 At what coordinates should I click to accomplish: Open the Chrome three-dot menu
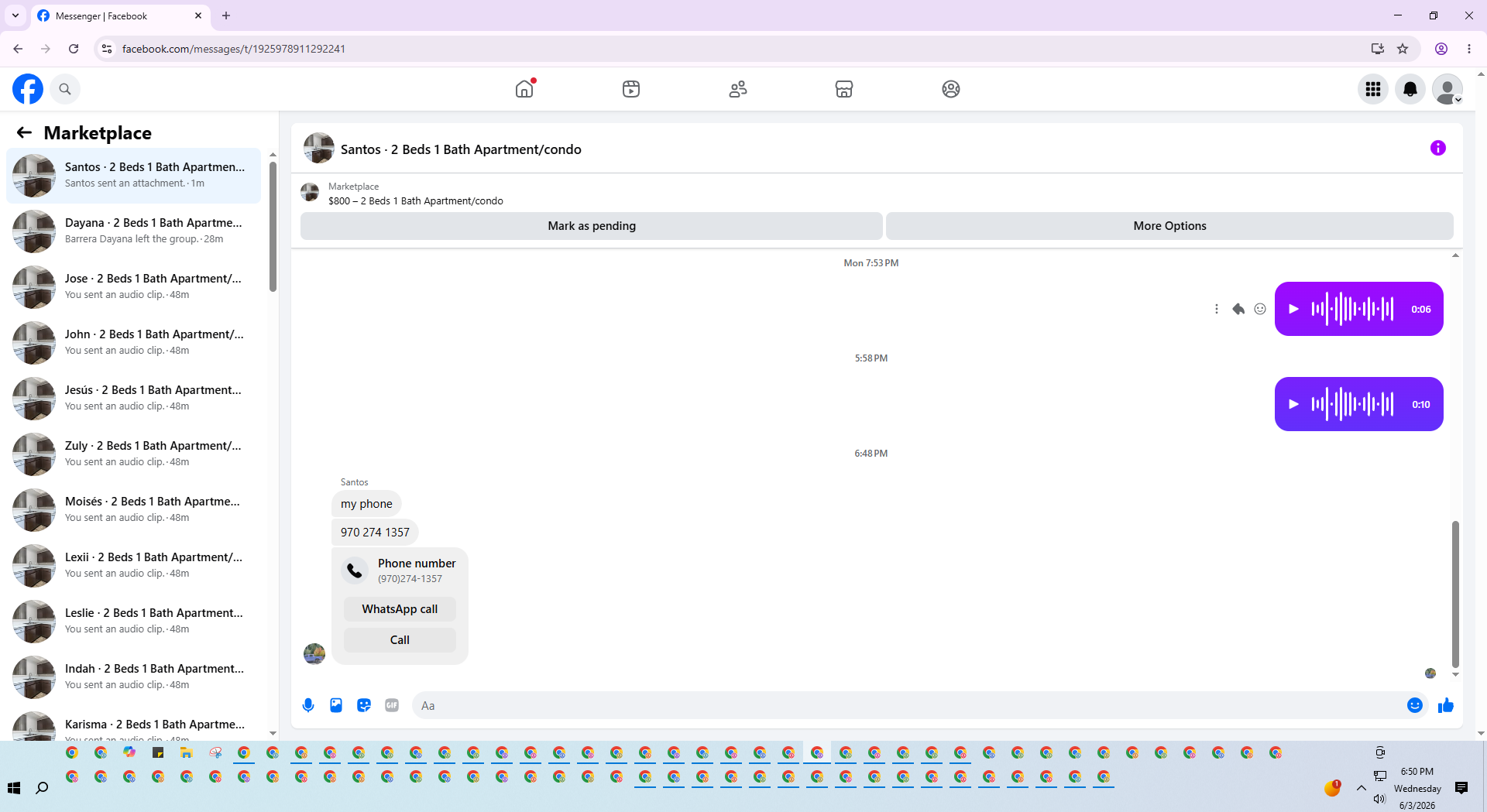1469,49
